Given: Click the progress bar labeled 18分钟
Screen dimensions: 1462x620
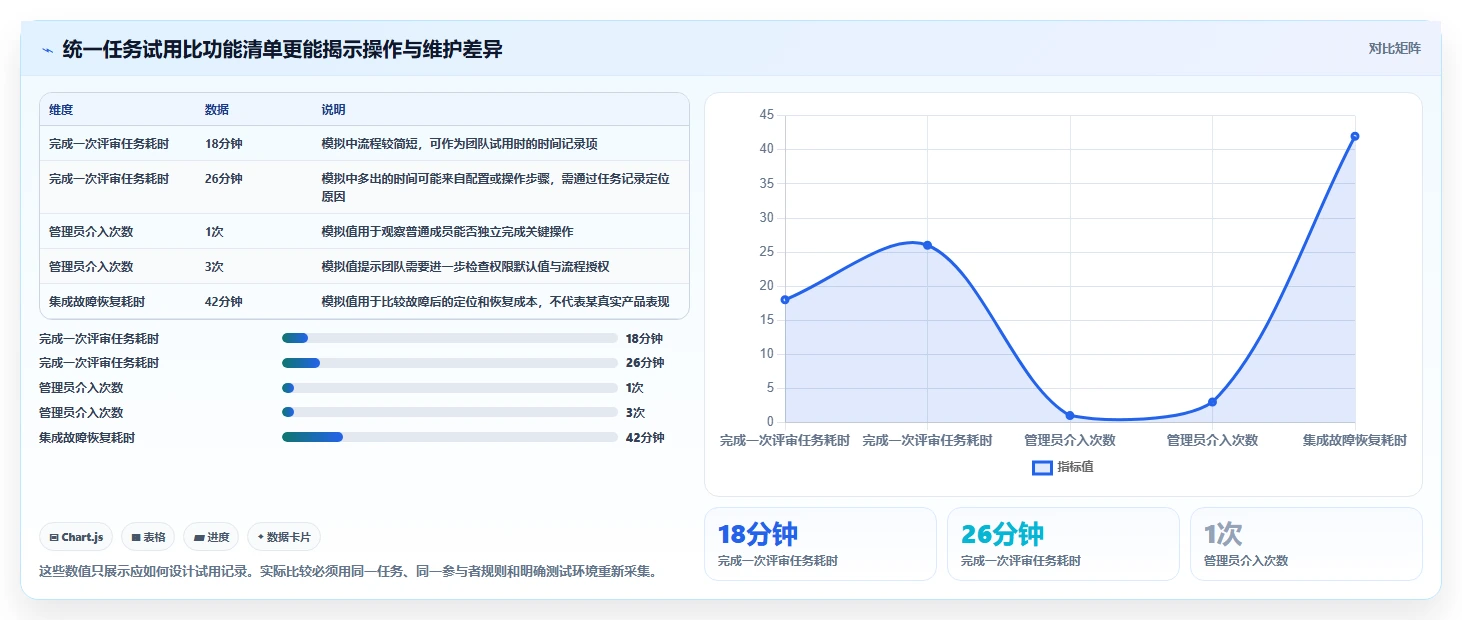Looking at the screenshot, I should [450, 338].
